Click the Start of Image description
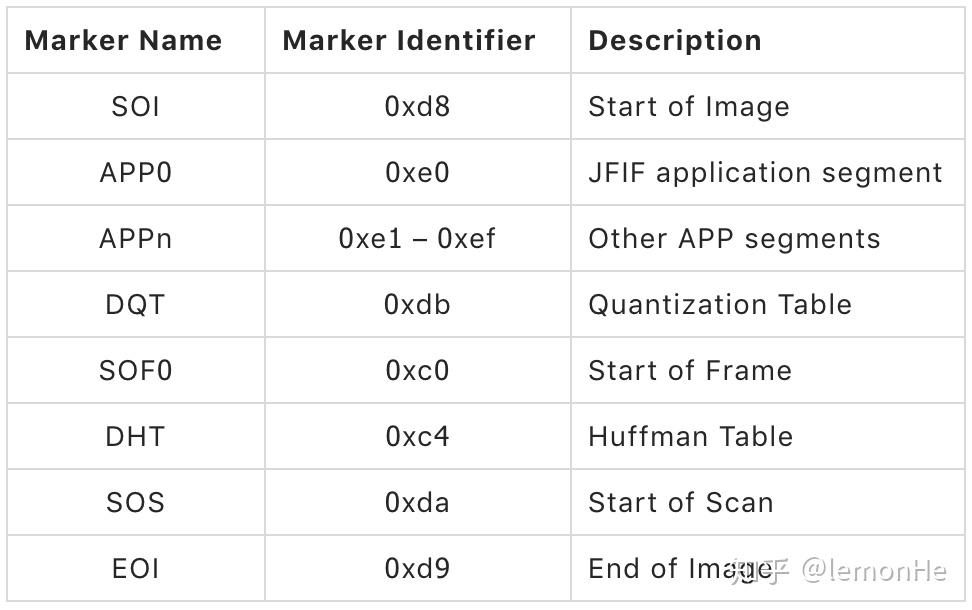 pos(689,107)
